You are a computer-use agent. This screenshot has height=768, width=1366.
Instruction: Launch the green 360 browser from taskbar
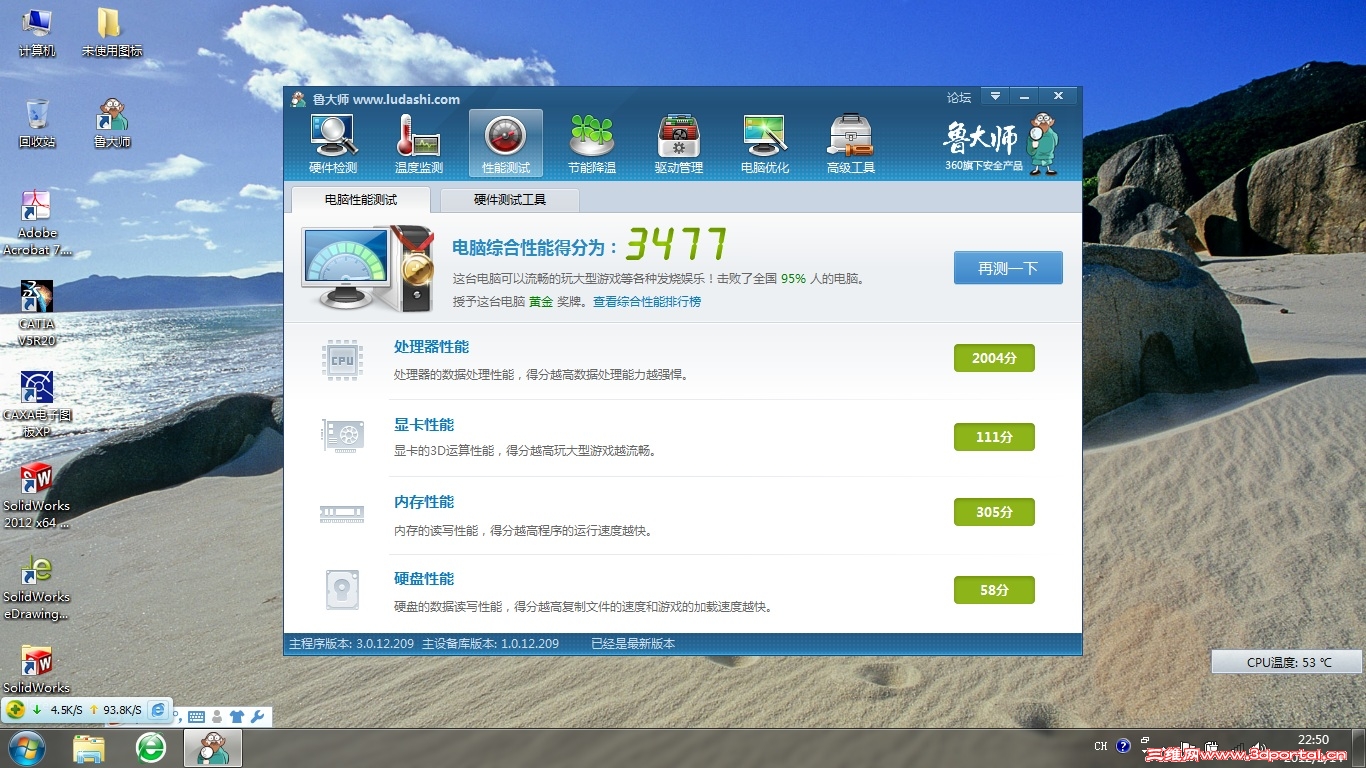click(151, 747)
